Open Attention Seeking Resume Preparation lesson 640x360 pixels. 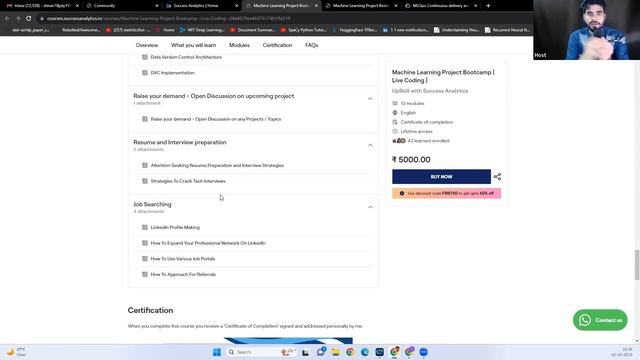pyautogui.click(x=217, y=165)
